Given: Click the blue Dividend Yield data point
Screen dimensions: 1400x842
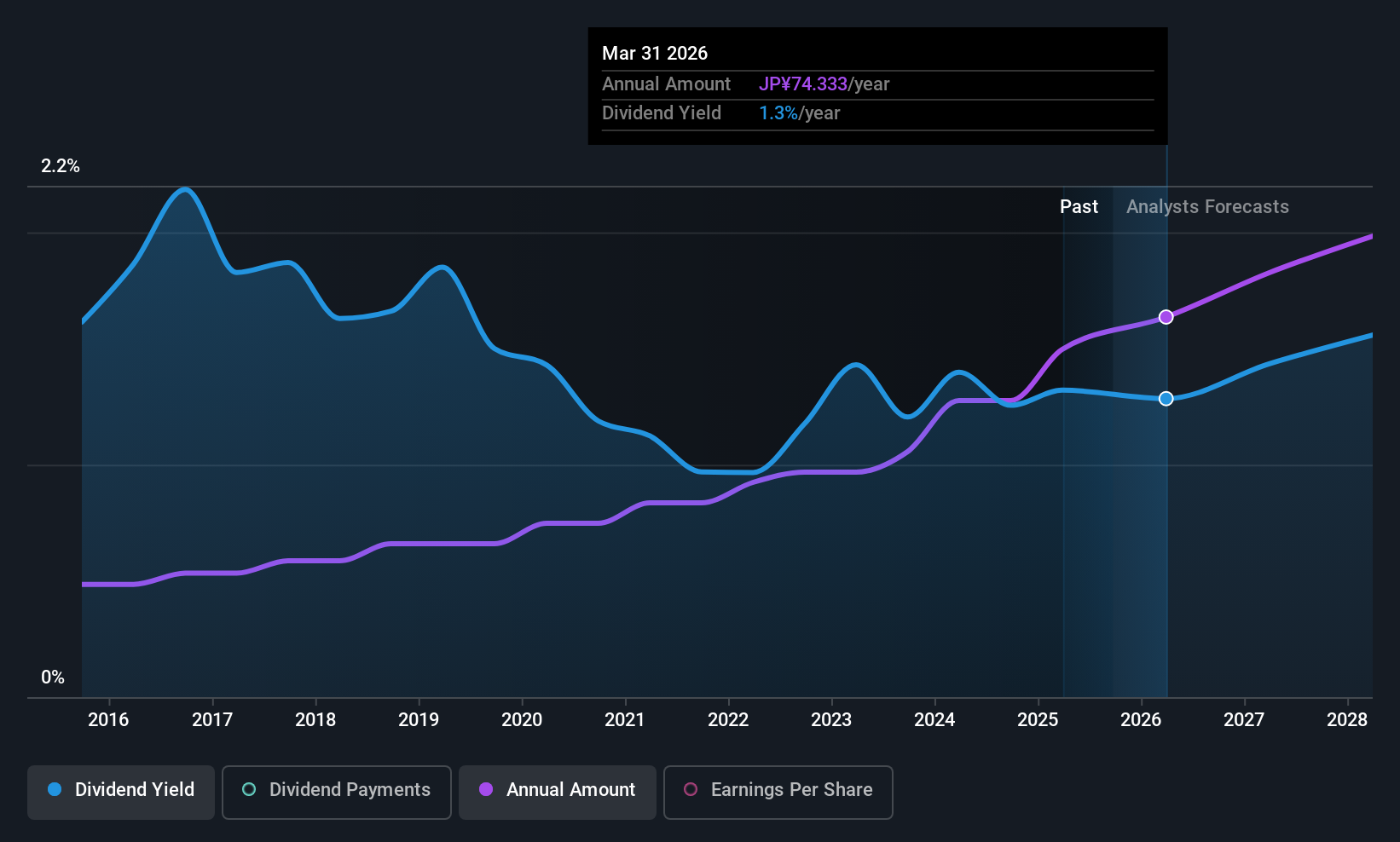Looking at the screenshot, I should pyautogui.click(x=1166, y=399).
